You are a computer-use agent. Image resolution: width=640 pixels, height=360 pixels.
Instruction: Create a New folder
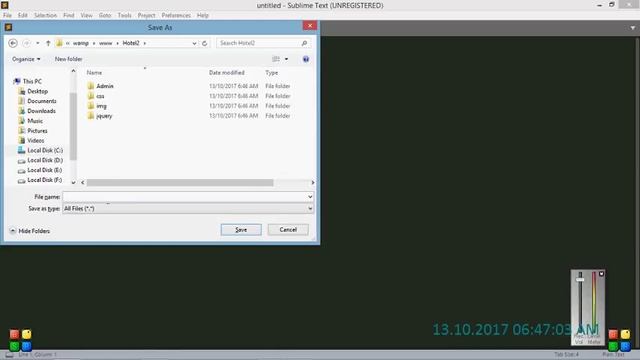[x=69, y=59]
